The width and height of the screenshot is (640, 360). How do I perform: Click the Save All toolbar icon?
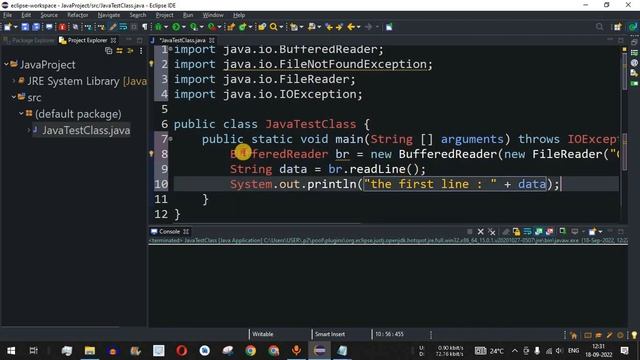36,27
